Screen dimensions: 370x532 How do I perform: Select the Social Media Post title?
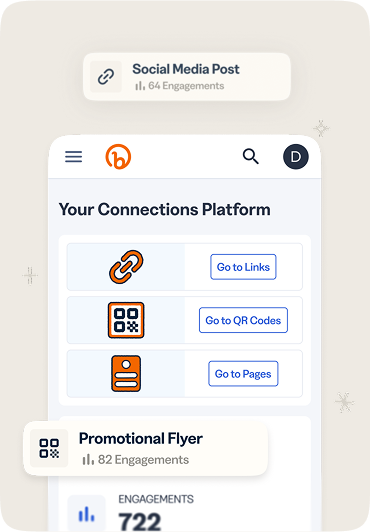[186, 69]
